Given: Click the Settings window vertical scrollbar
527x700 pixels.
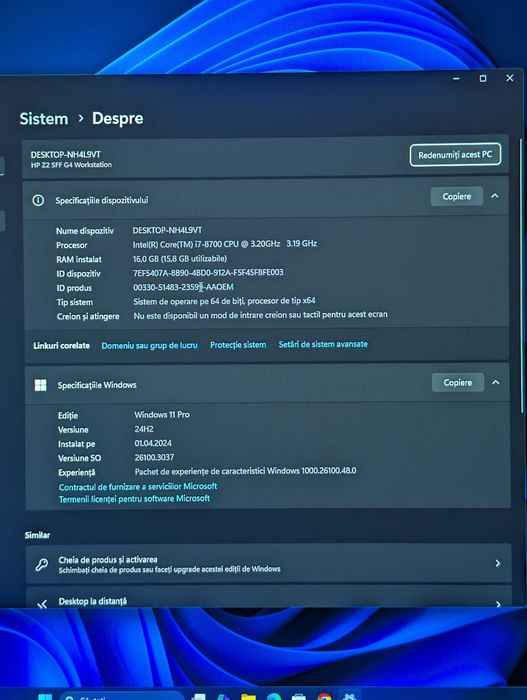Looking at the screenshot, I should tap(521, 277).
